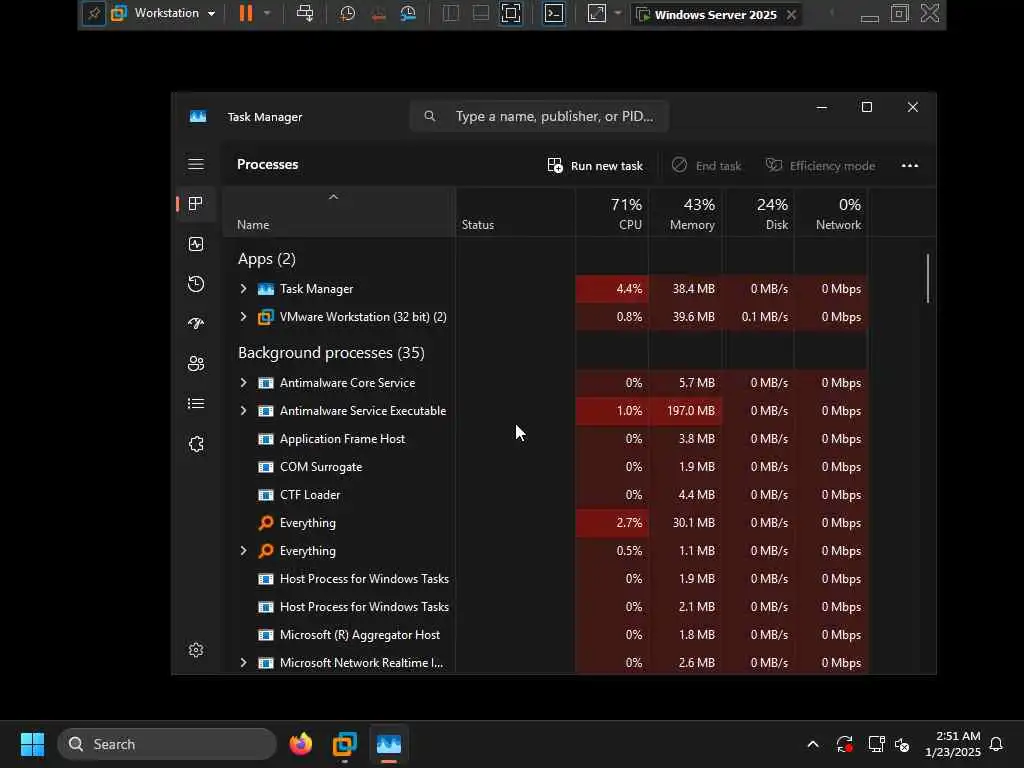Open the Details page from the sidebar

point(196,404)
